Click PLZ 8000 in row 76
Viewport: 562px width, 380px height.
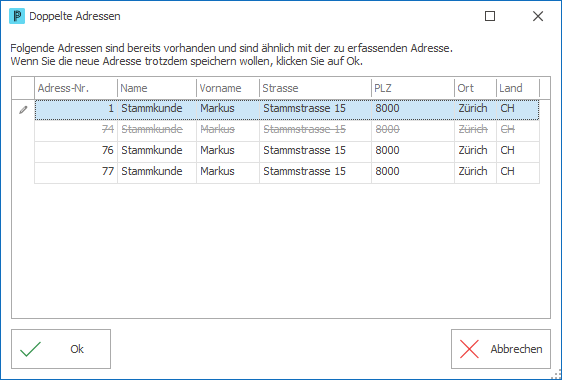coord(413,151)
